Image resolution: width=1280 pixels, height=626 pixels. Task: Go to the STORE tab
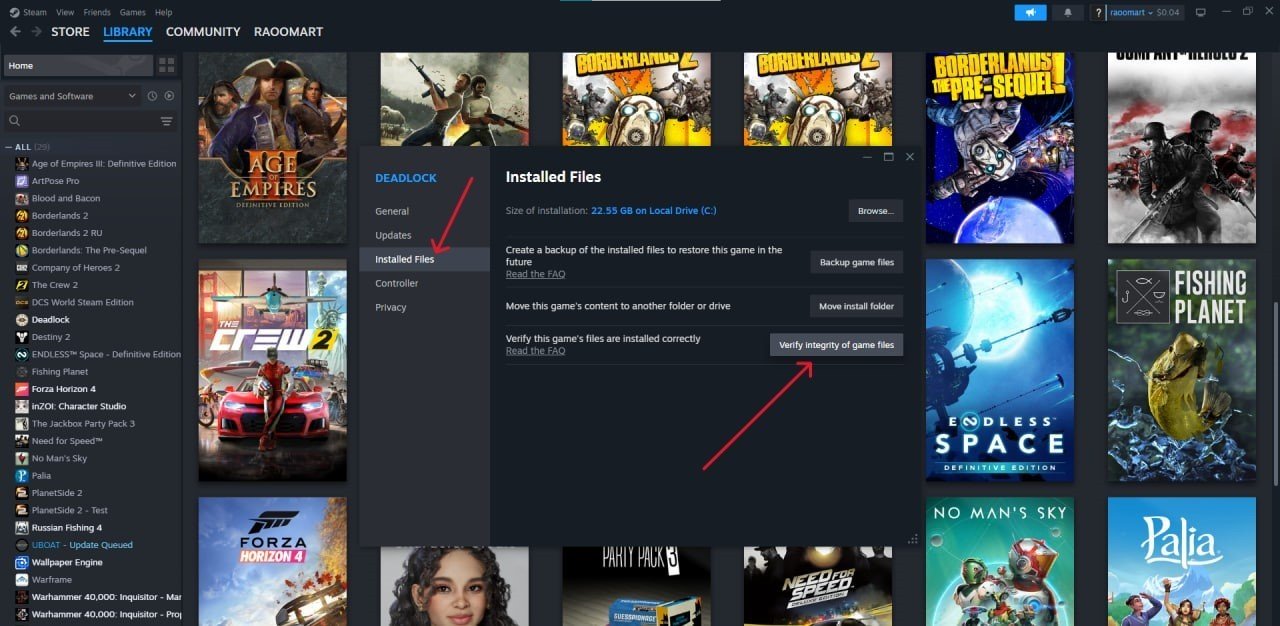[70, 32]
